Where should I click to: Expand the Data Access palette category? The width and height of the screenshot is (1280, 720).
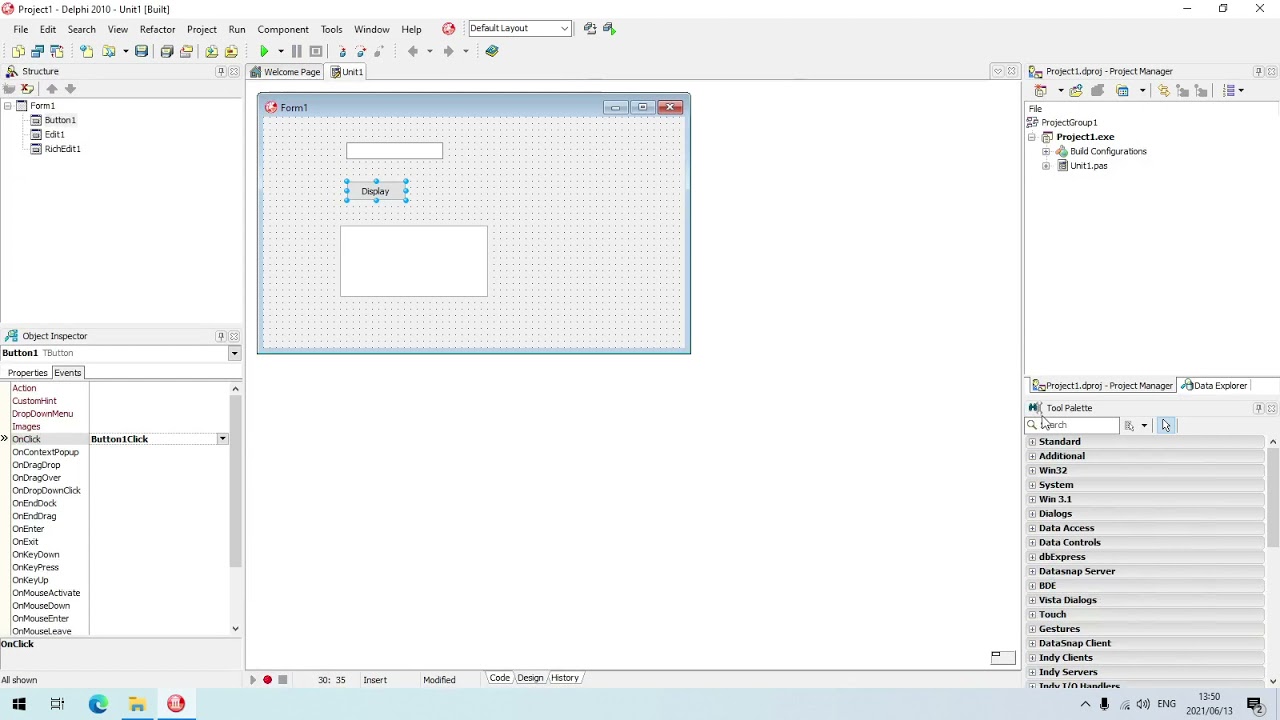[x=1032, y=528]
